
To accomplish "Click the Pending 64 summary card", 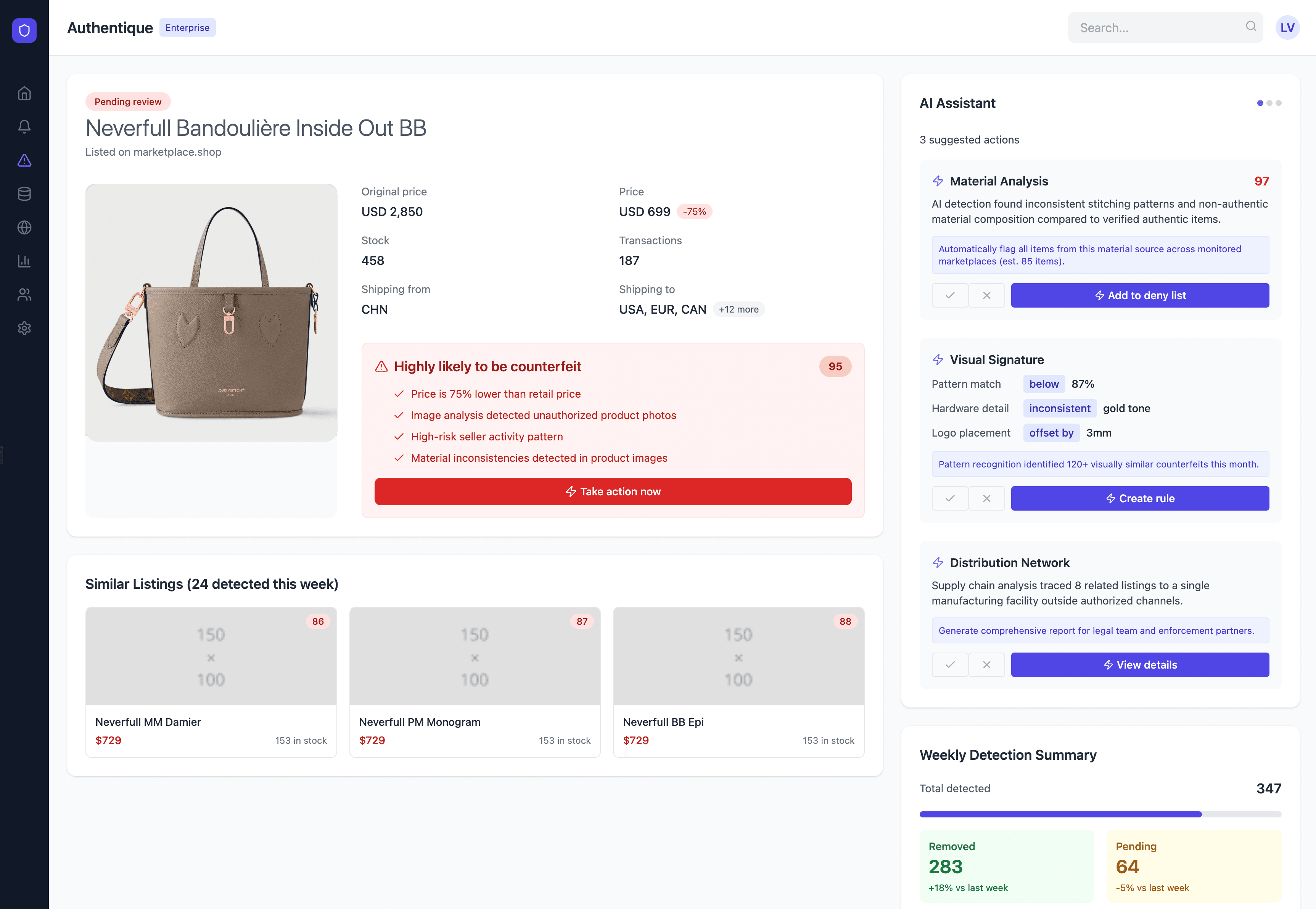I will click(x=1194, y=866).
